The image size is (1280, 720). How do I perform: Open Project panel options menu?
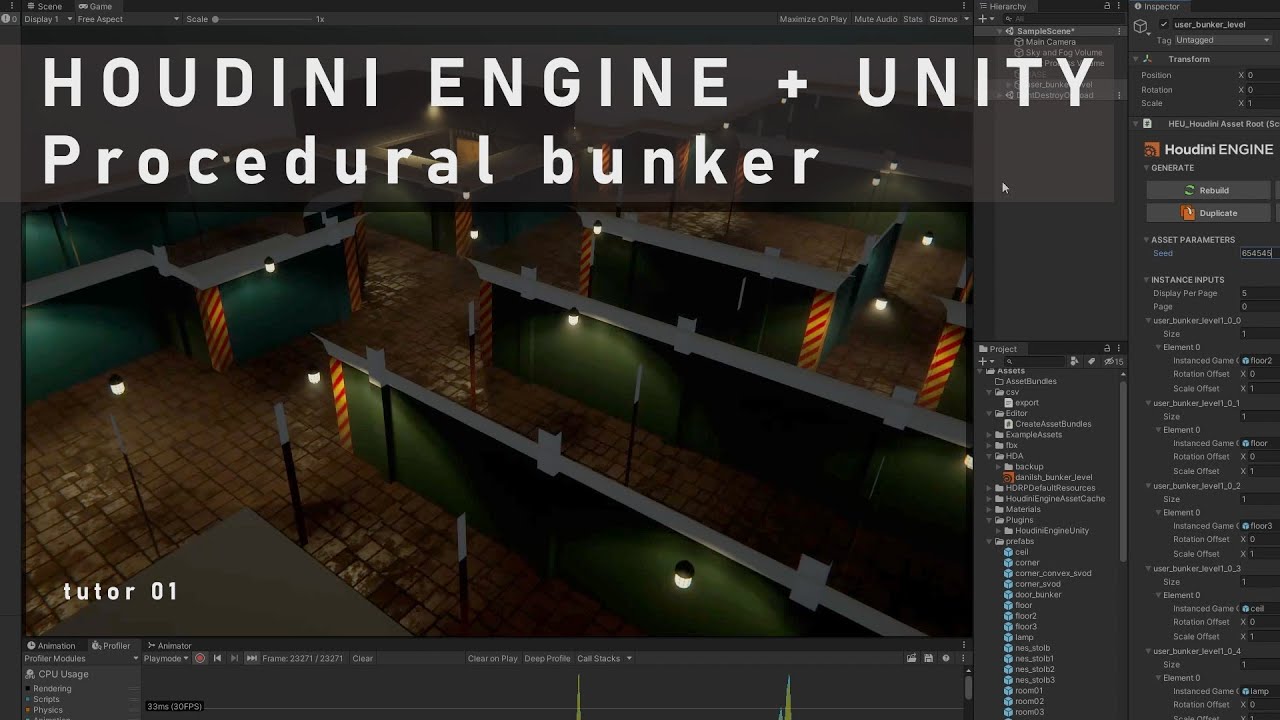pos(1120,349)
